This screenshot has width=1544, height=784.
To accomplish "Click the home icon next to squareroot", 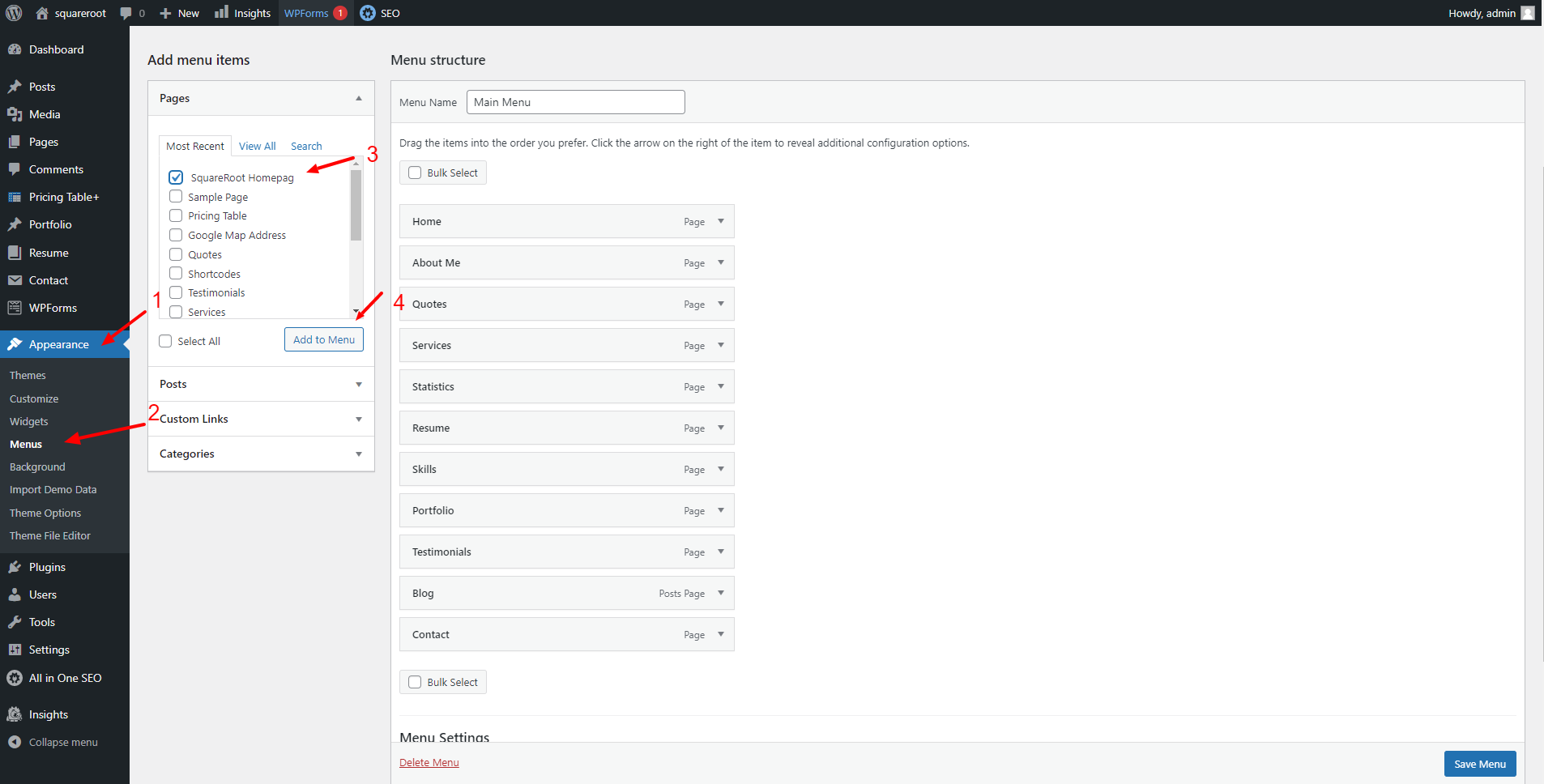I will tap(42, 13).
